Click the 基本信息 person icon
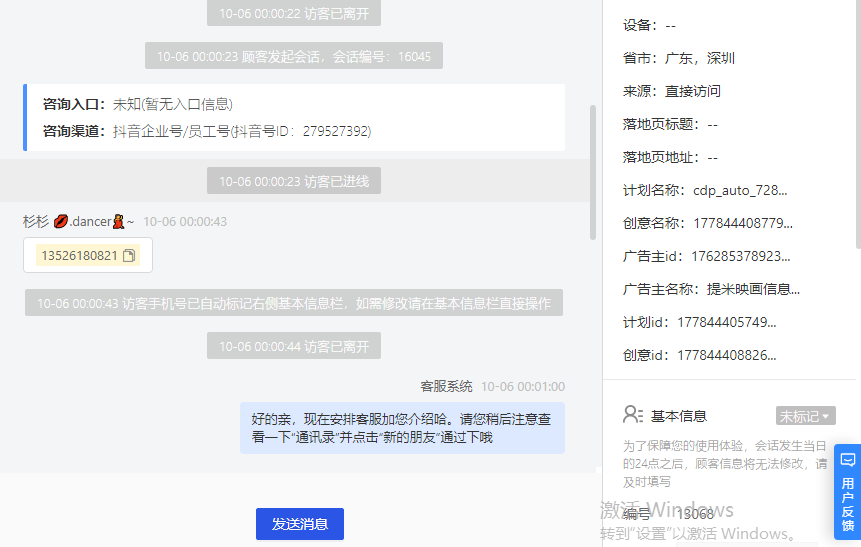 [633, 415]
